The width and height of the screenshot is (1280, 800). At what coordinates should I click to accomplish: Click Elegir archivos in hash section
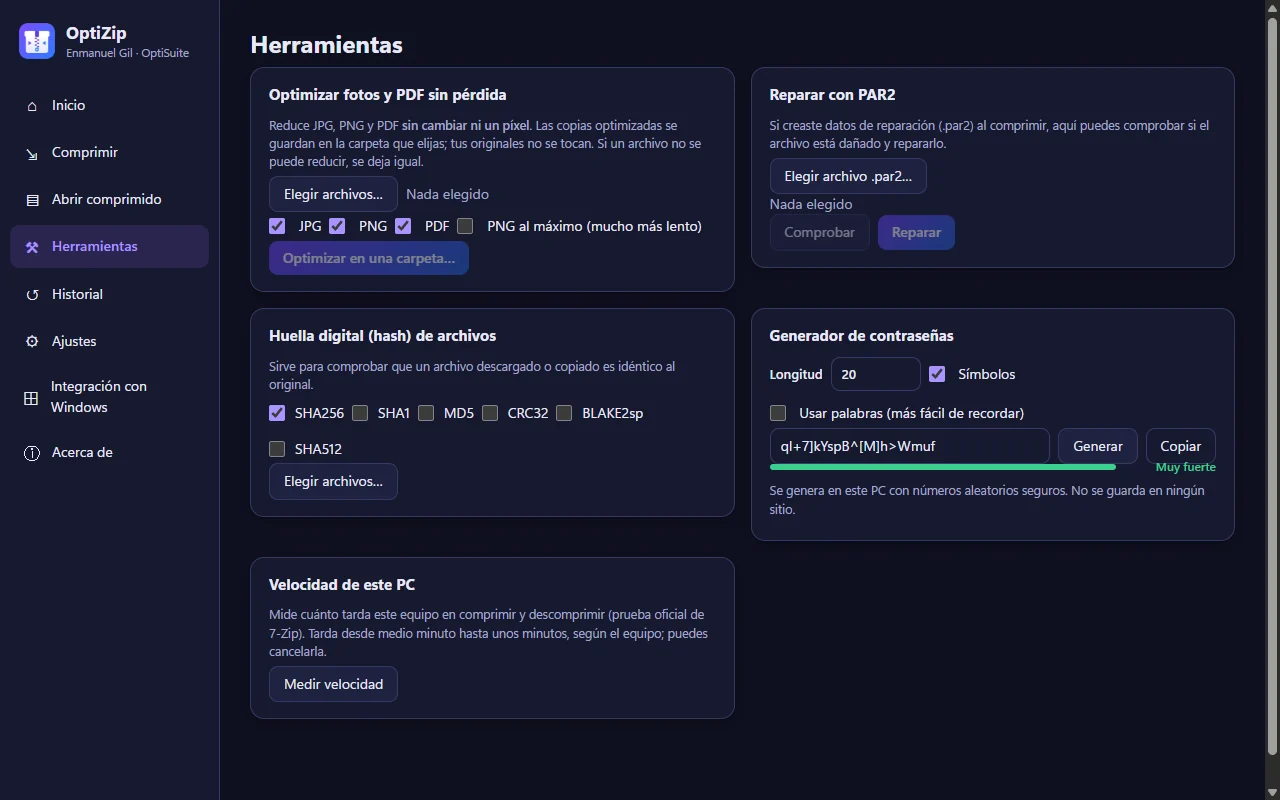point(333,481)
